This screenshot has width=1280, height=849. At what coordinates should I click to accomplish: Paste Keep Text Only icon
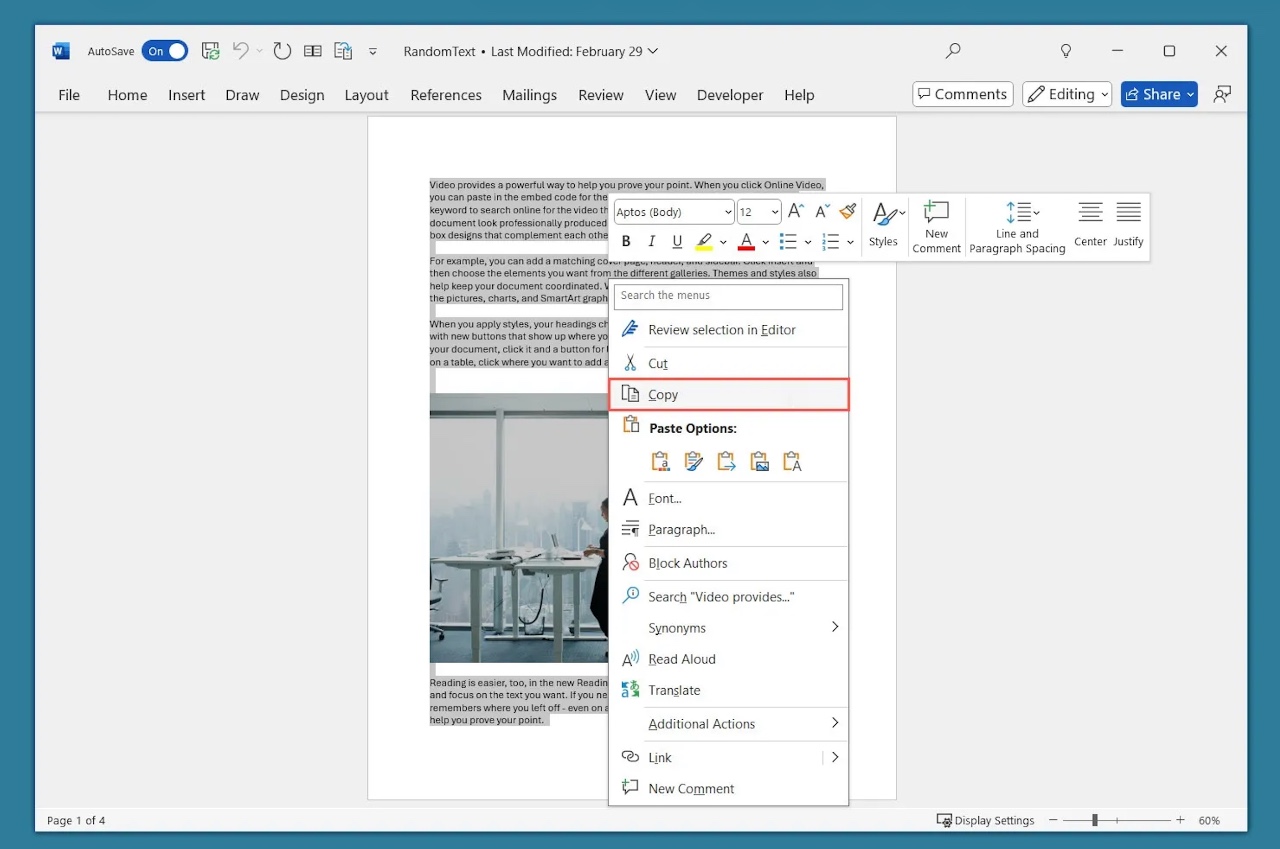pyautogui.click(x=792, y=461)
